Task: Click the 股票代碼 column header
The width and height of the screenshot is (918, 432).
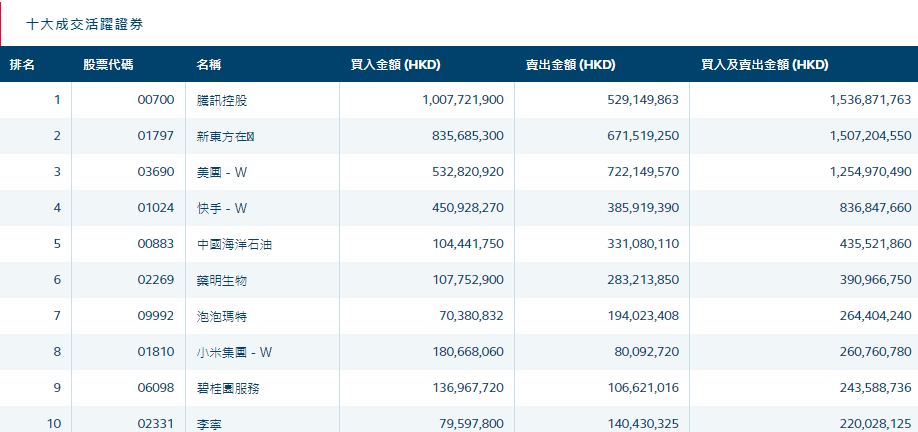Action: pos(108,65)
